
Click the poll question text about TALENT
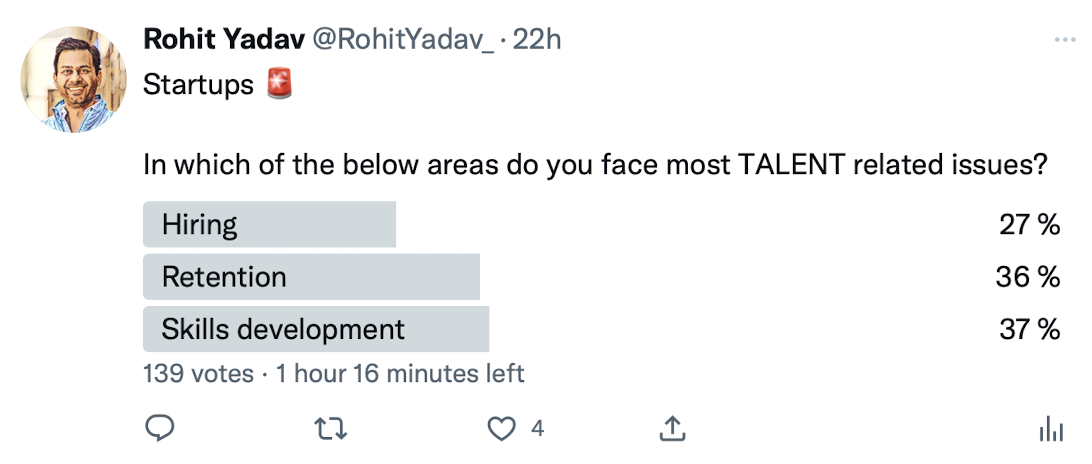594,165
